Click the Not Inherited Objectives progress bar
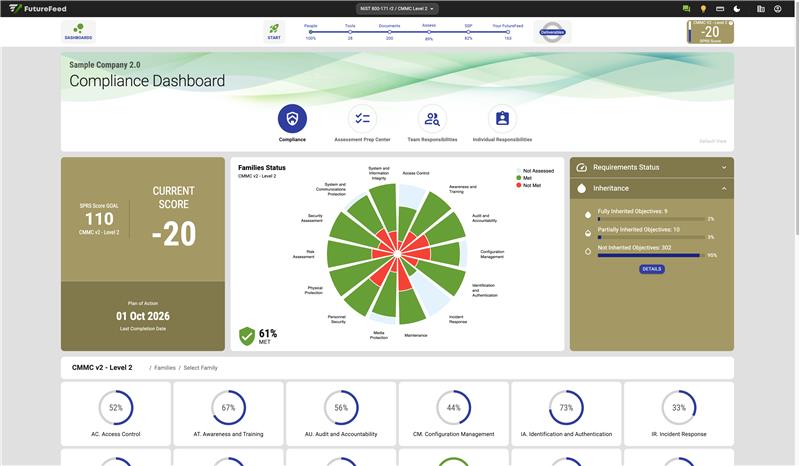This screenshot has width=800, height=466. click(651, 255)
